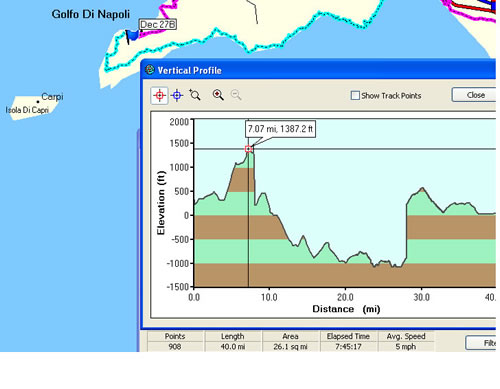The image size is (500, 389).
Task: Click the Area column header
Action: coord(290,336)
